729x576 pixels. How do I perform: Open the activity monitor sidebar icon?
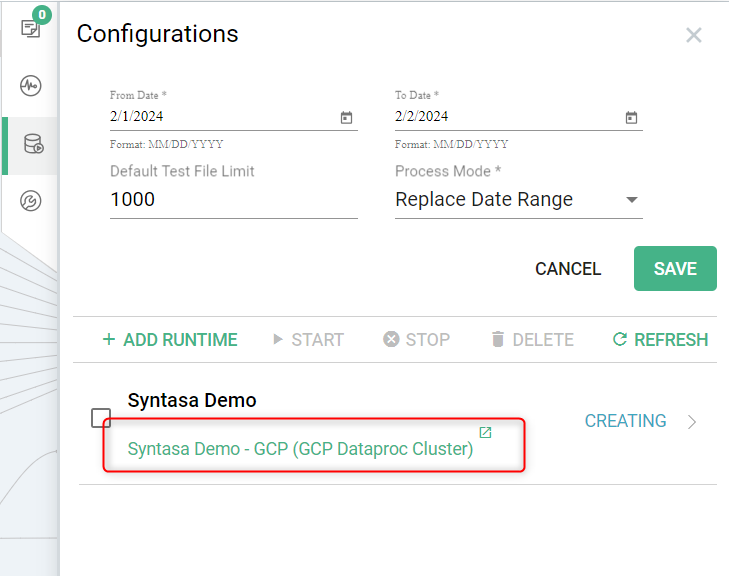(x=31, y=86)
